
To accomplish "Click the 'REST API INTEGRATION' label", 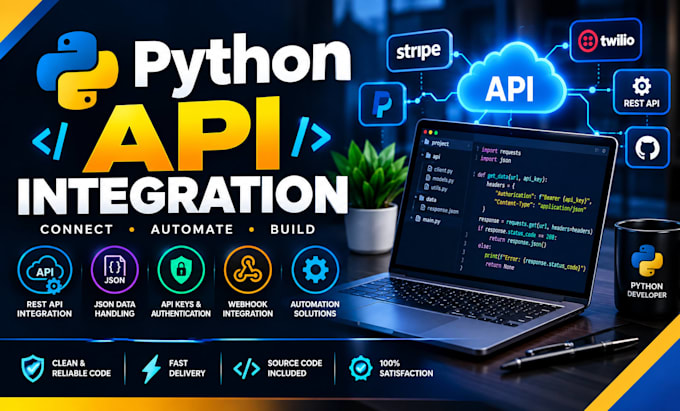I will [x=45, y=309].
